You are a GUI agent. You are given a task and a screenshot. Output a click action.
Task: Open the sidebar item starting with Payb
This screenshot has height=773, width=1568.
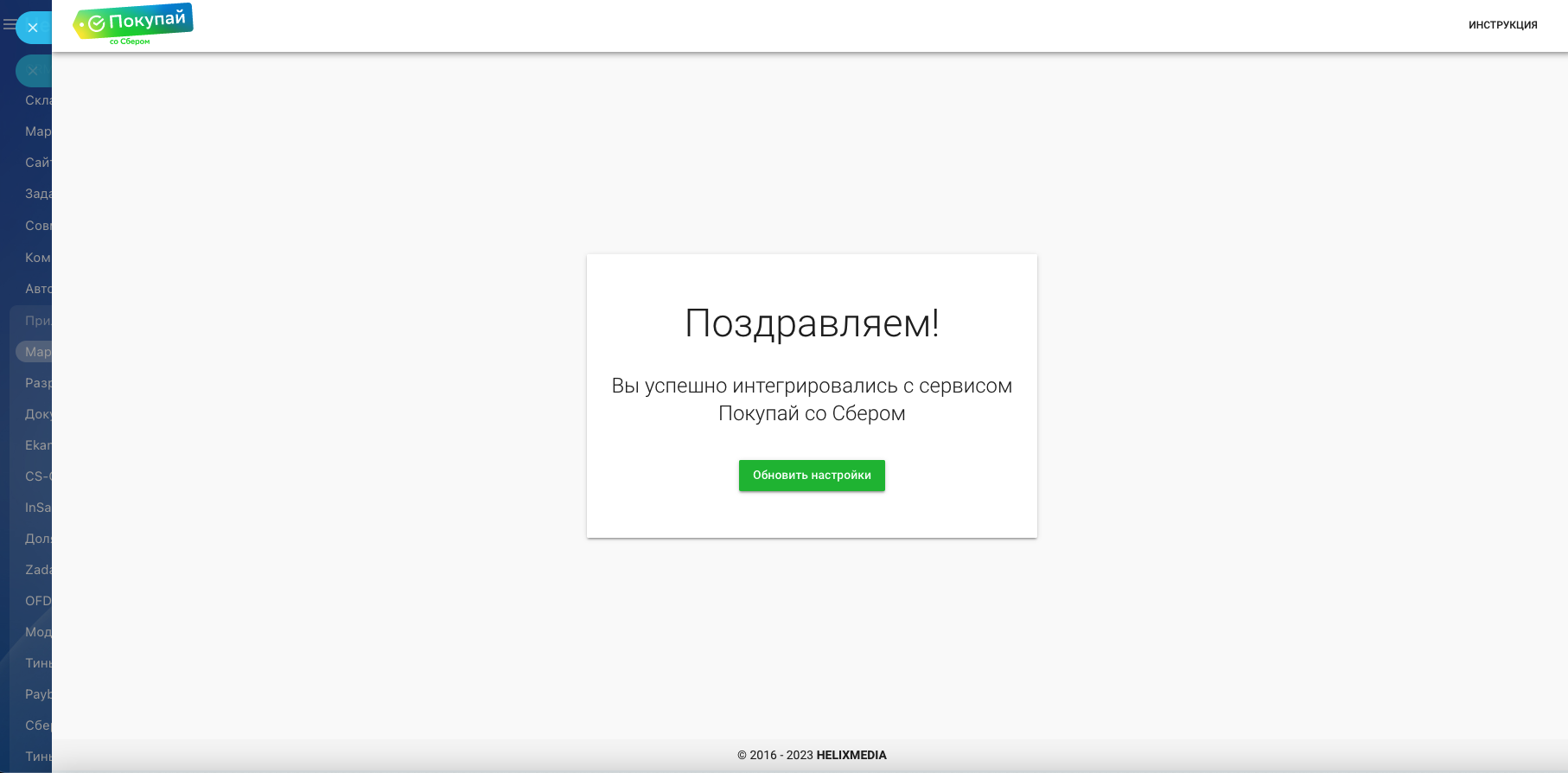(x=38, y=694)
